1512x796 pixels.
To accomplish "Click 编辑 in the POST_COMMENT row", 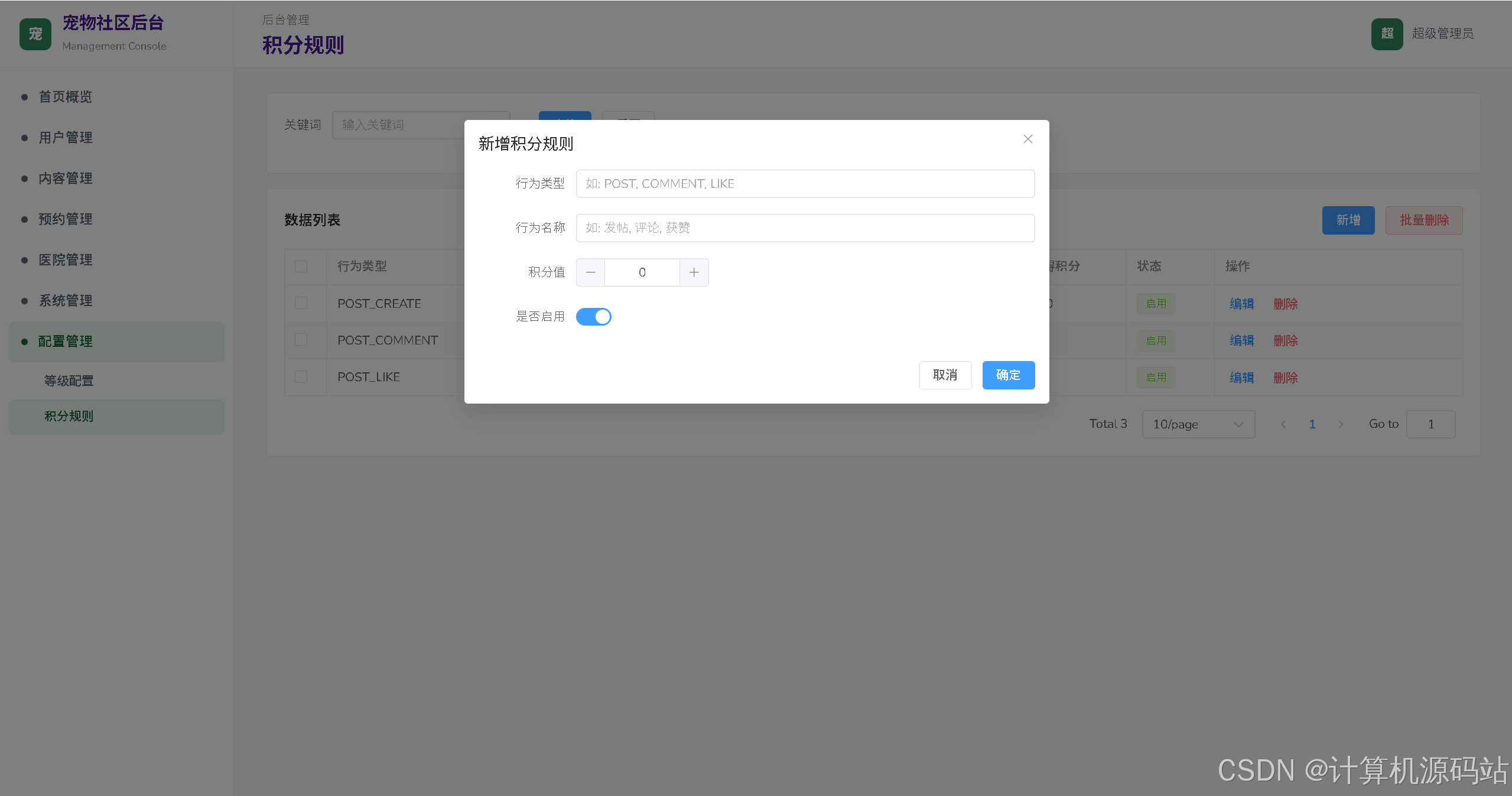I will click(x=1241, y=340).
